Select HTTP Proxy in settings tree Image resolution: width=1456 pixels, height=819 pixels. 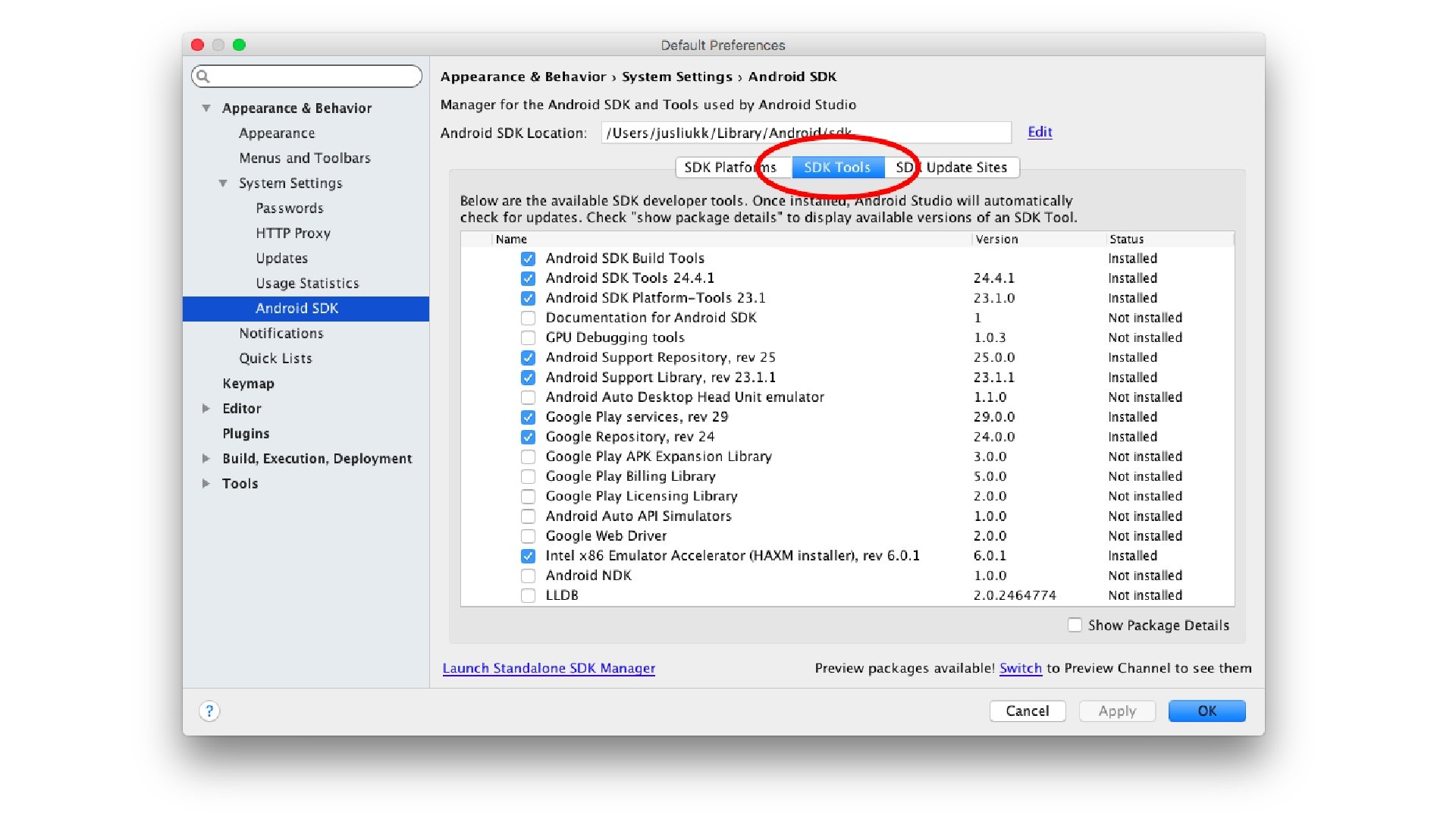(x=293, y=234)
